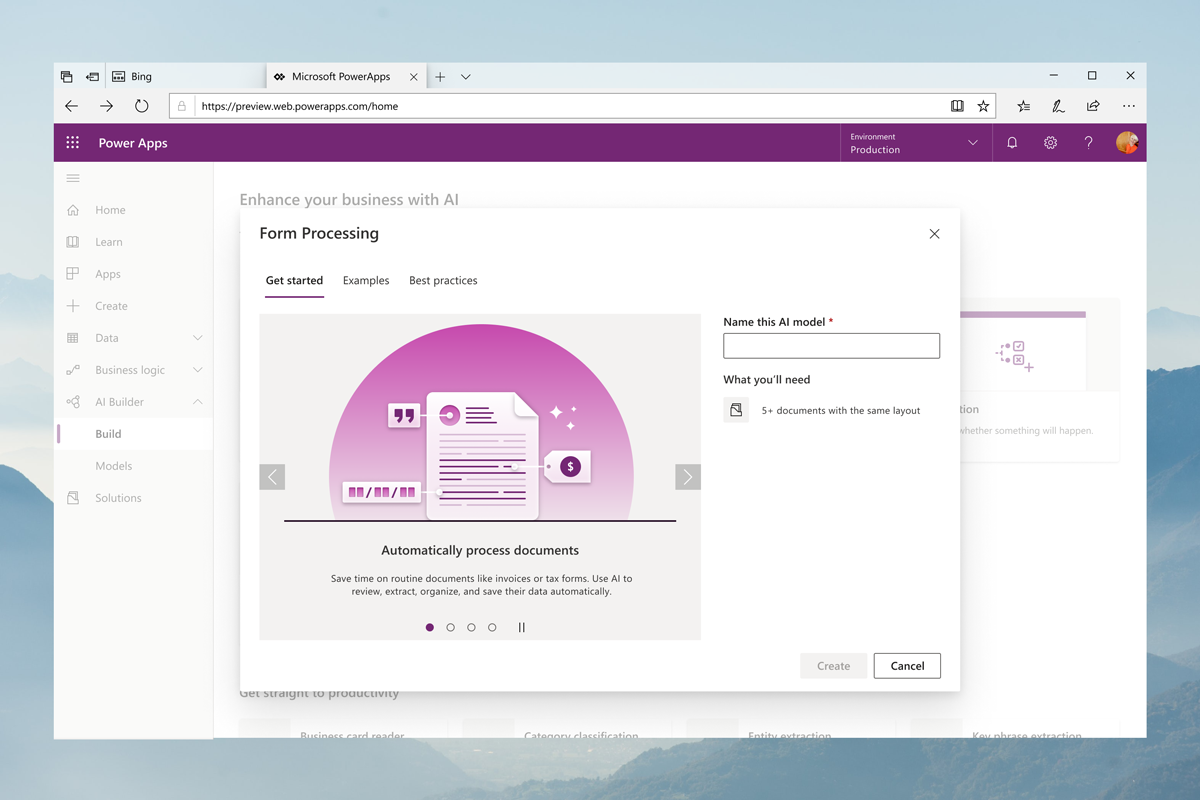Expand the Business logic section chevron
Image resolution: width=1200 pixels, height=800 pixels.
point(197,370)
